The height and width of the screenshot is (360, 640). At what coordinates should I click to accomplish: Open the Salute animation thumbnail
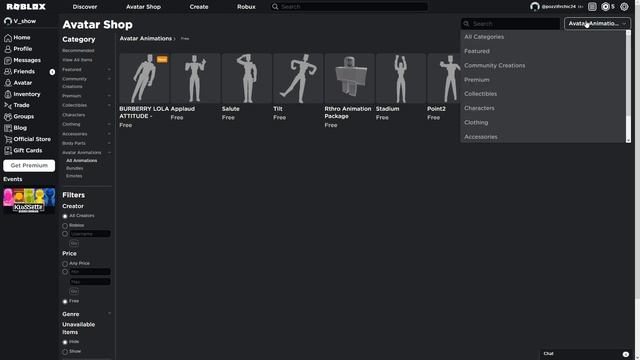tap(247, 78)
